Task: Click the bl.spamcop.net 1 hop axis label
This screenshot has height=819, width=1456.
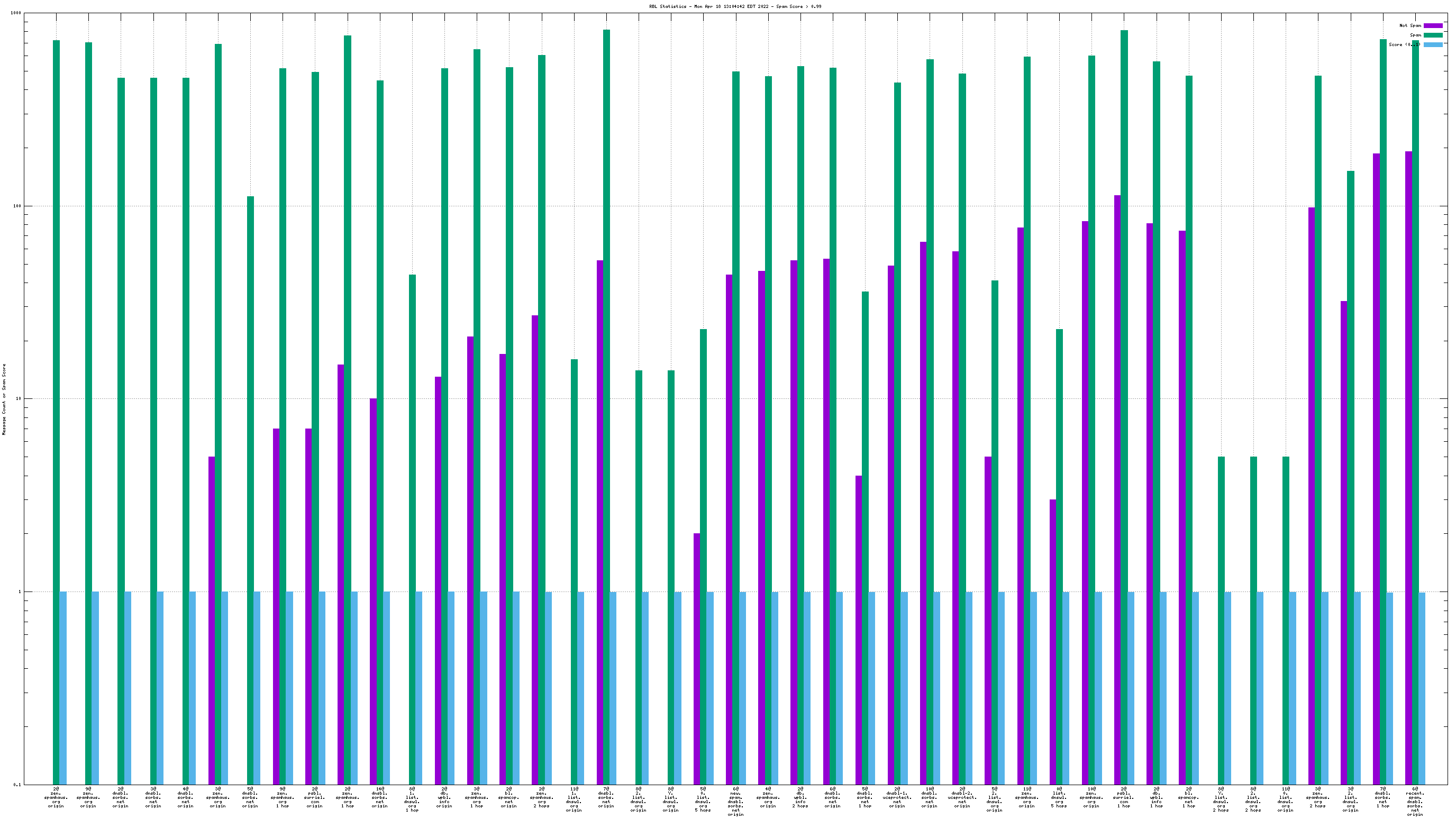Action: [1189, 797]
